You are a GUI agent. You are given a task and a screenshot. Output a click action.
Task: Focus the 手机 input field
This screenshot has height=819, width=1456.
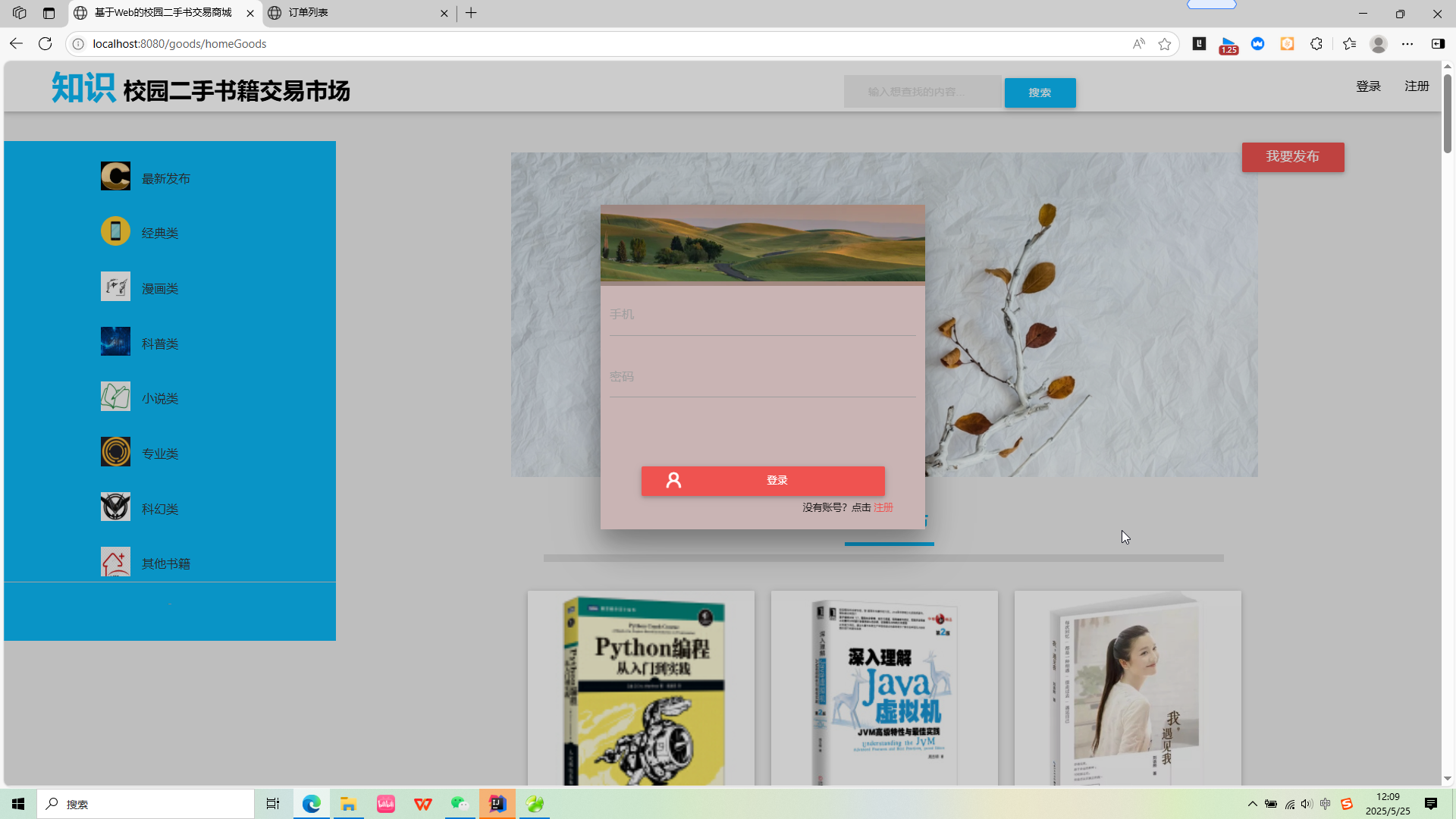pos(762,315)
